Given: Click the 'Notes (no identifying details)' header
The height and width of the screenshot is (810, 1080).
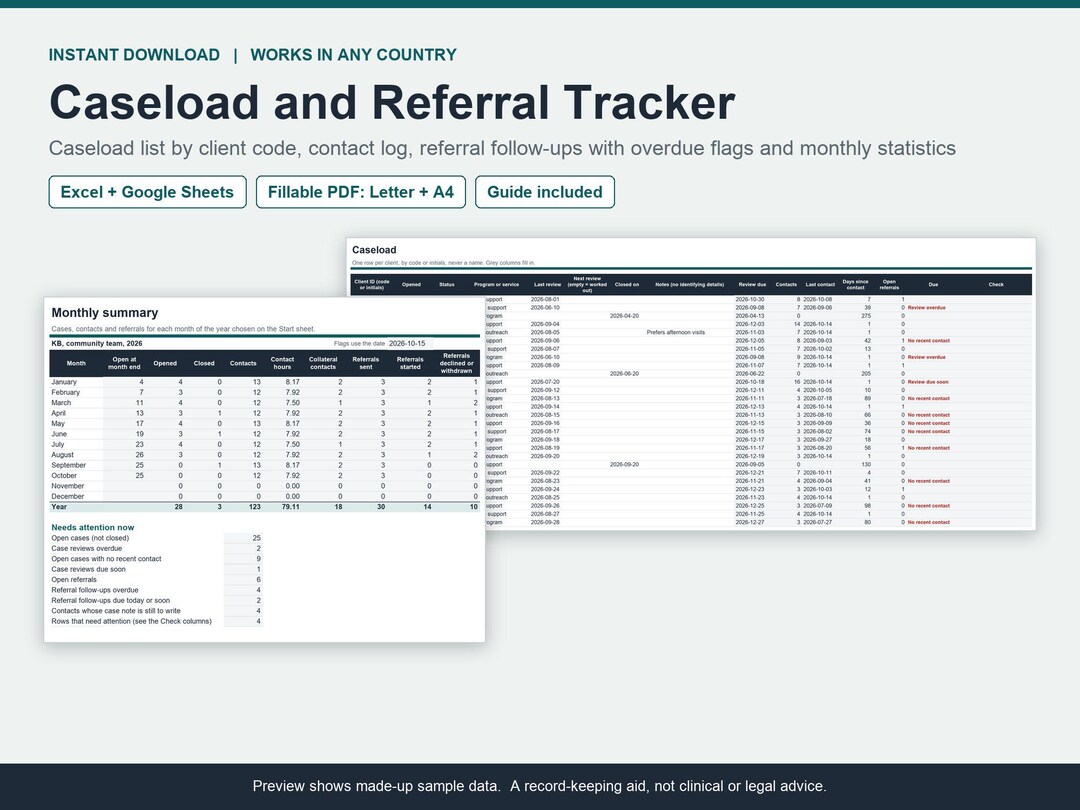Looking at the screenshot, I should (x=689, y=284).
